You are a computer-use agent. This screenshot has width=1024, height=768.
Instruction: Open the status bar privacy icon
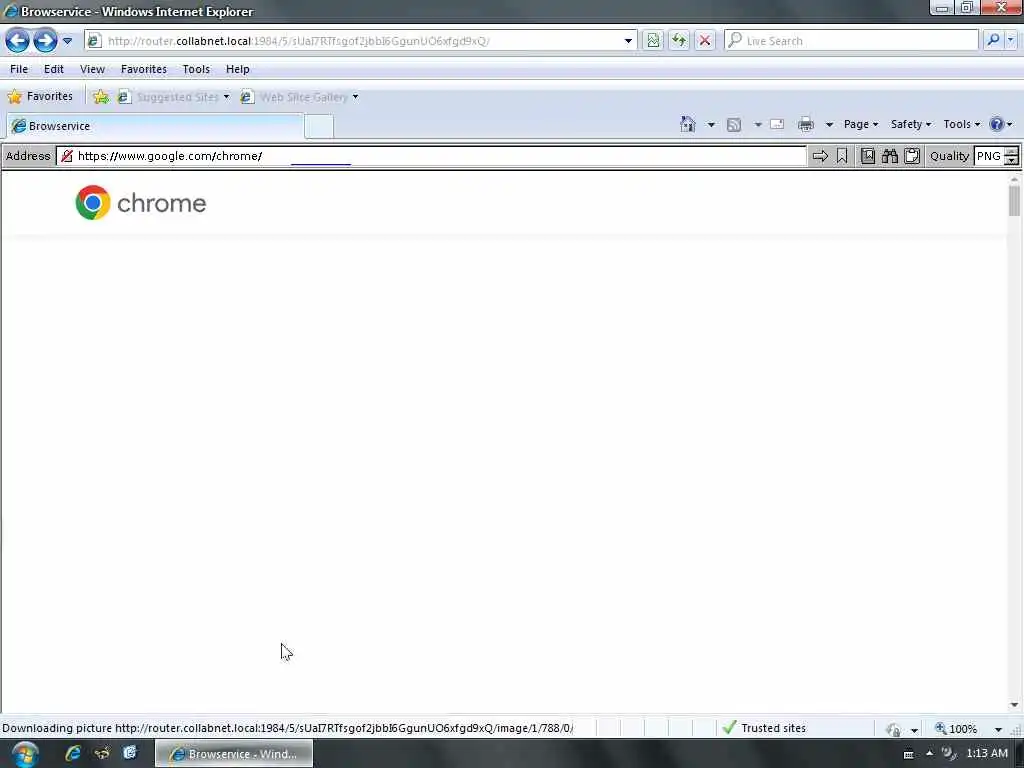pos(893,729)
